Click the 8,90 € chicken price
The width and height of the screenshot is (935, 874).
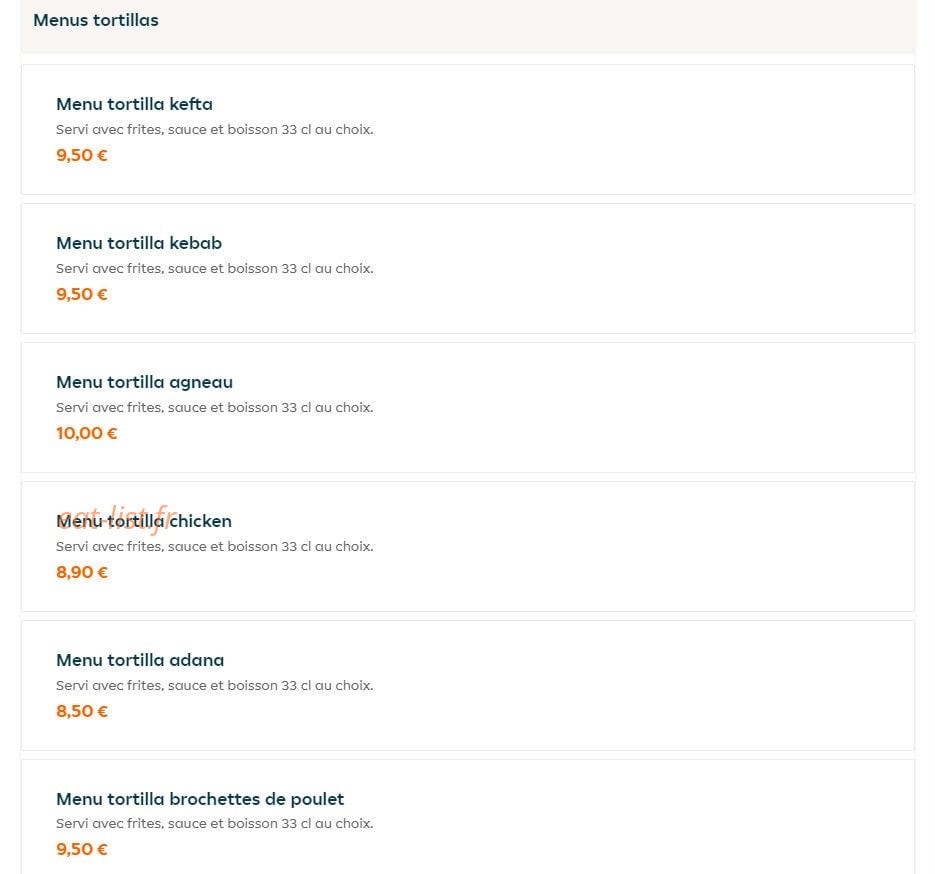tap(82, 572)
